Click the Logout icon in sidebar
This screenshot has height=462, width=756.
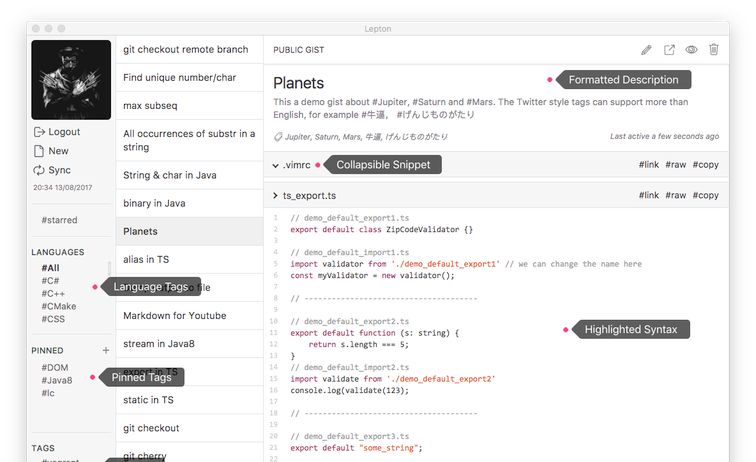(39, 132)
